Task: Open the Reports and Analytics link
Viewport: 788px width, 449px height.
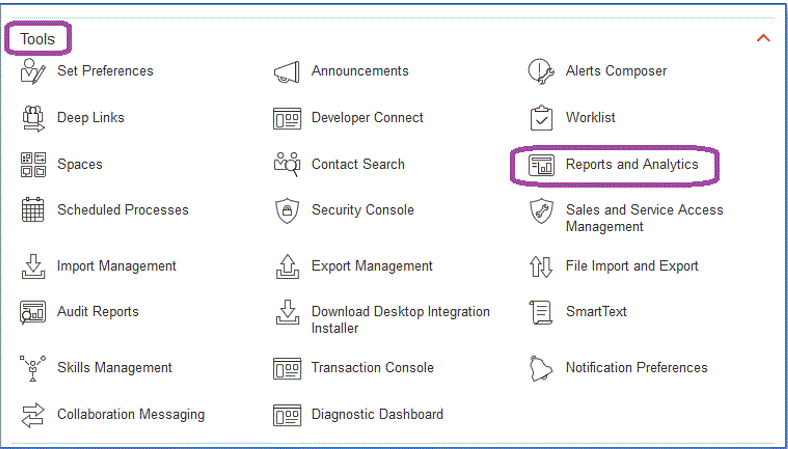Action: pyautogui.click(x=631, y=164)
